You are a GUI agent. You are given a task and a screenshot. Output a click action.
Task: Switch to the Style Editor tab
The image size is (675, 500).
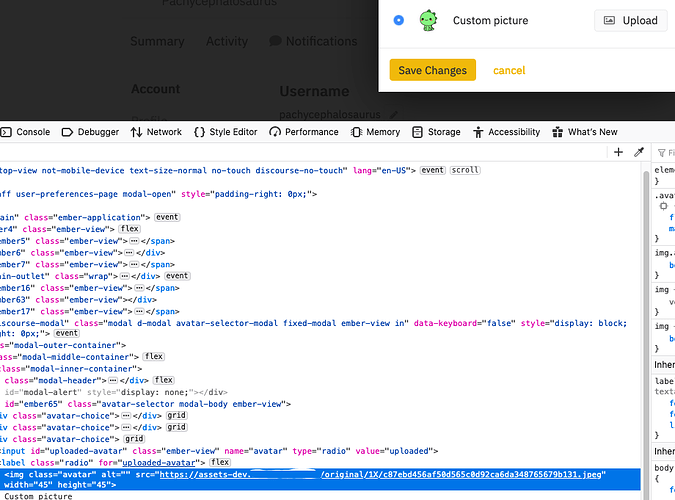coord(226,132)
